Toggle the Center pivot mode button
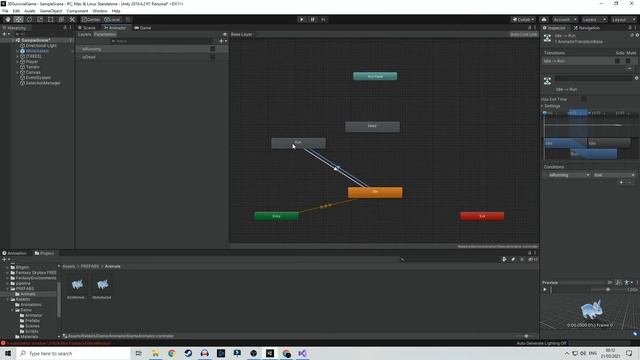The width and height of the screenshot is (640, 360). pos(91,20)
